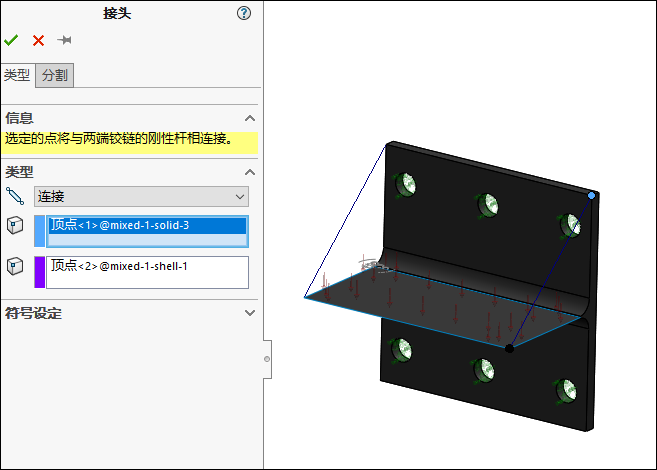Collapse the 信息 section
Screen dimensions: 657x470
250,118
